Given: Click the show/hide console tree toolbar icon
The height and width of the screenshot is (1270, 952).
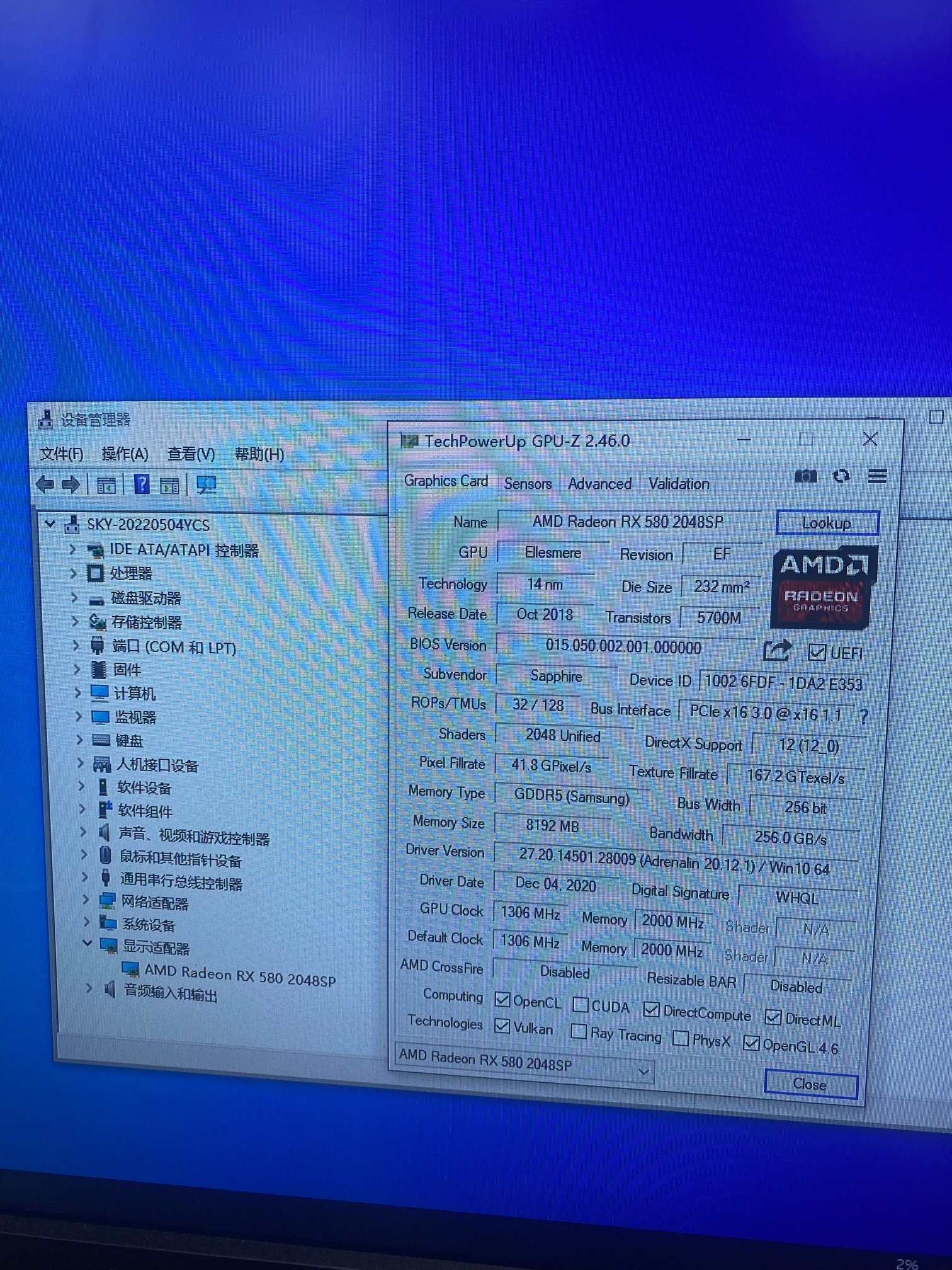Looking at the screenshot, I should click(106, 485).
